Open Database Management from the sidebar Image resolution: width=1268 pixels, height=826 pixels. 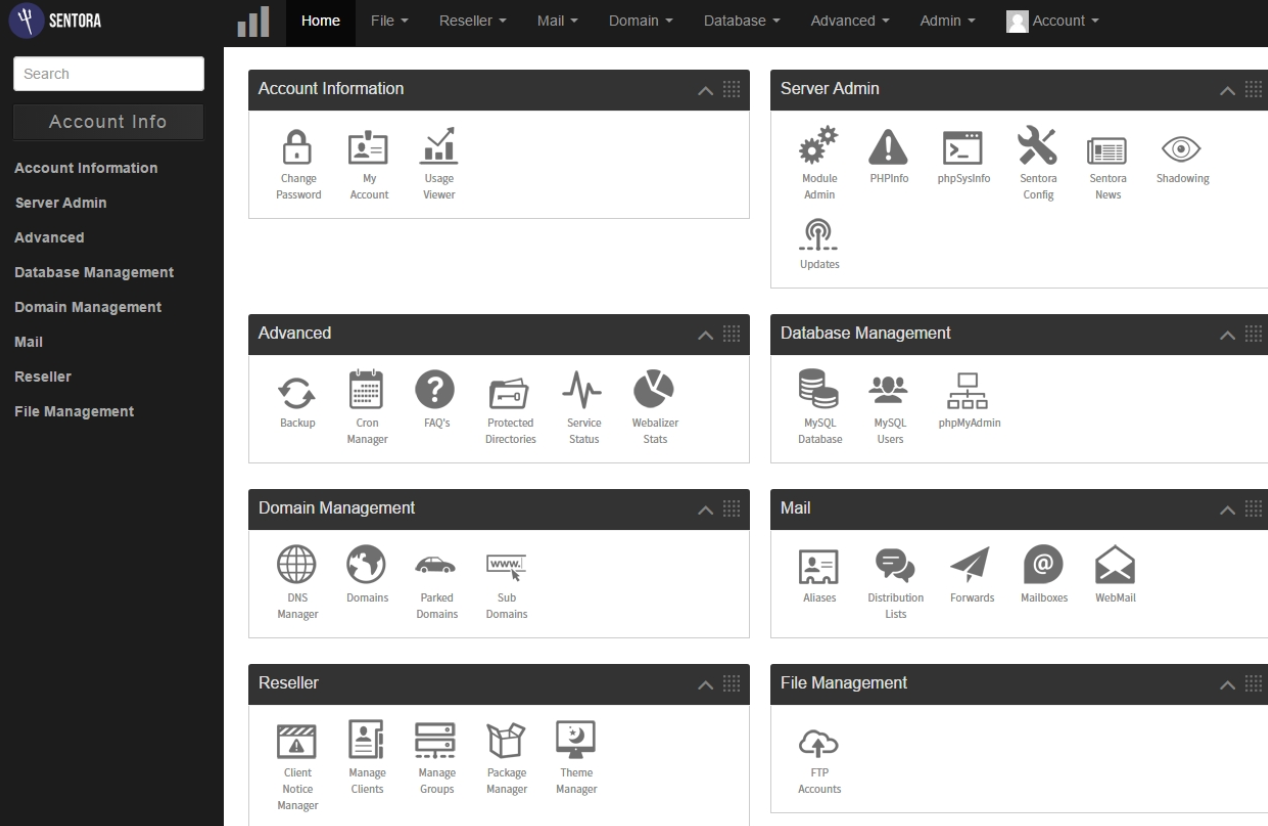94,271
